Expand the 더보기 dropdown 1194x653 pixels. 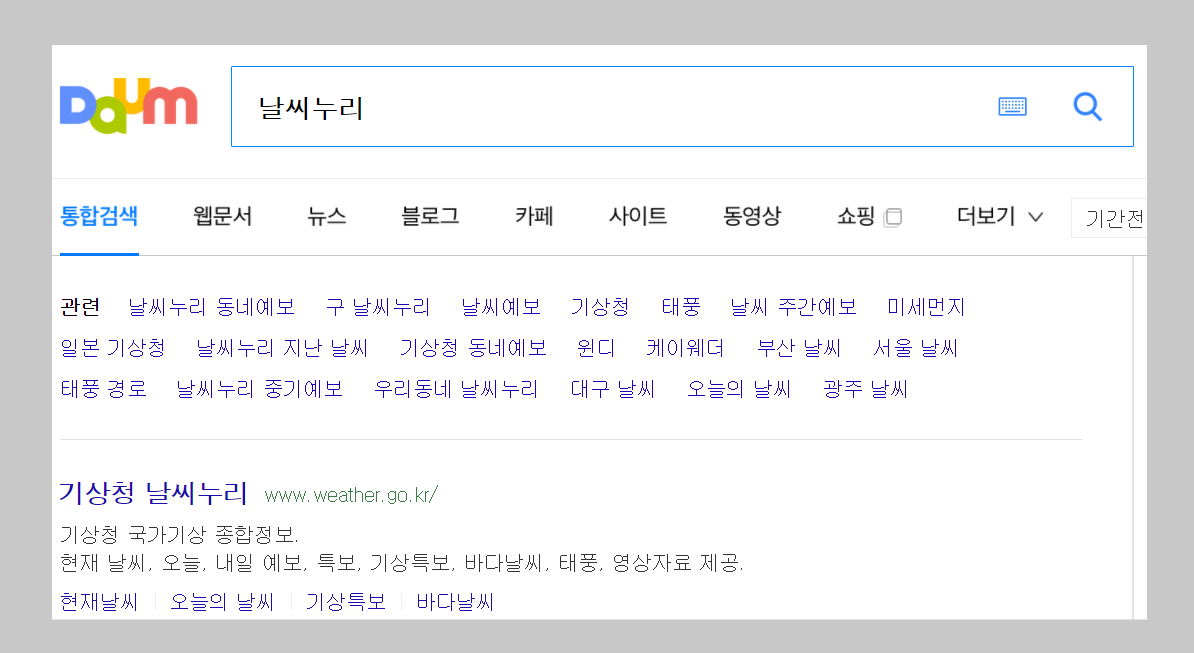999,216
